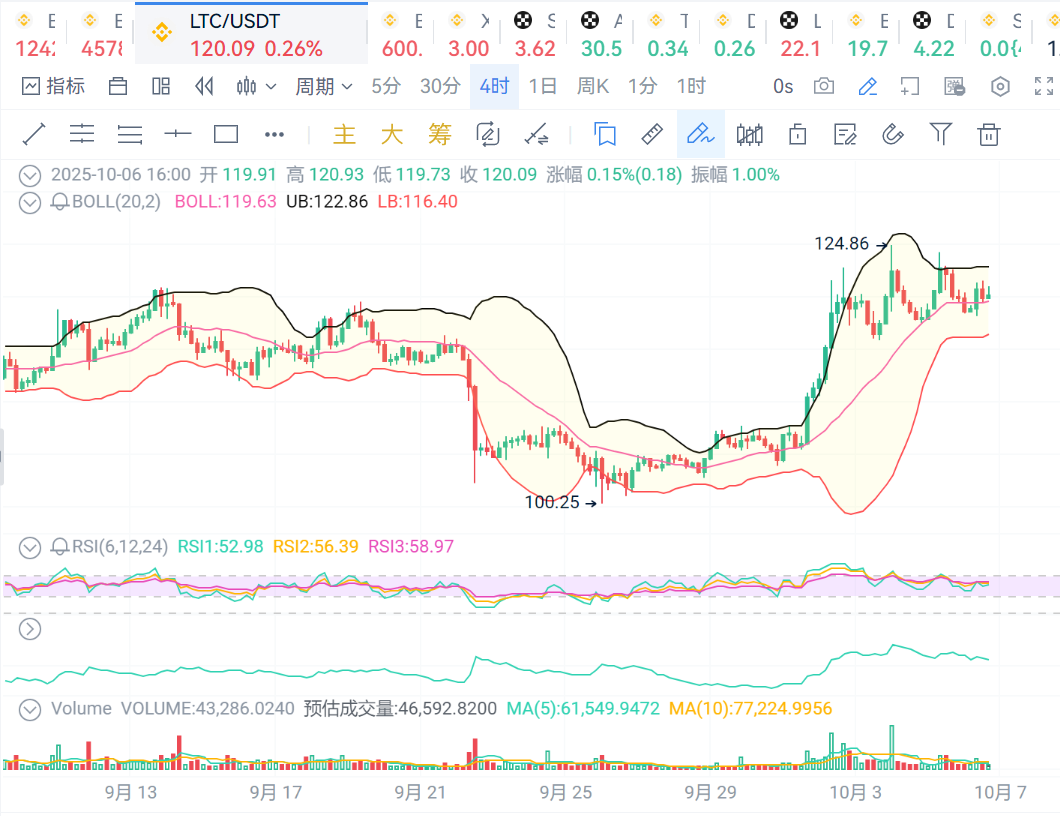
Task: Click the rewind double-arrow icon
Action: click(x=204, y=87)
